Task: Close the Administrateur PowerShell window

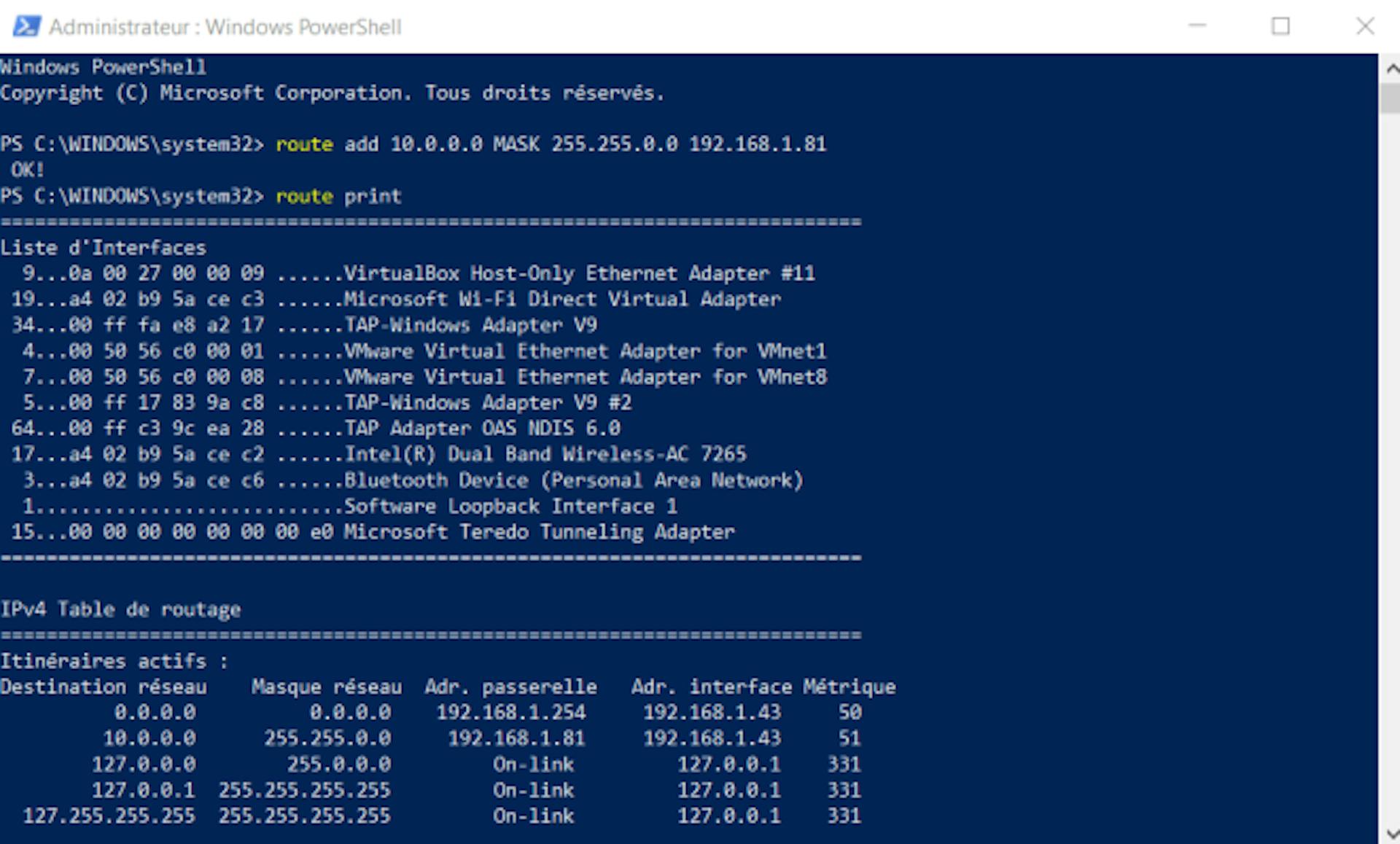Action: point(1365,26)
